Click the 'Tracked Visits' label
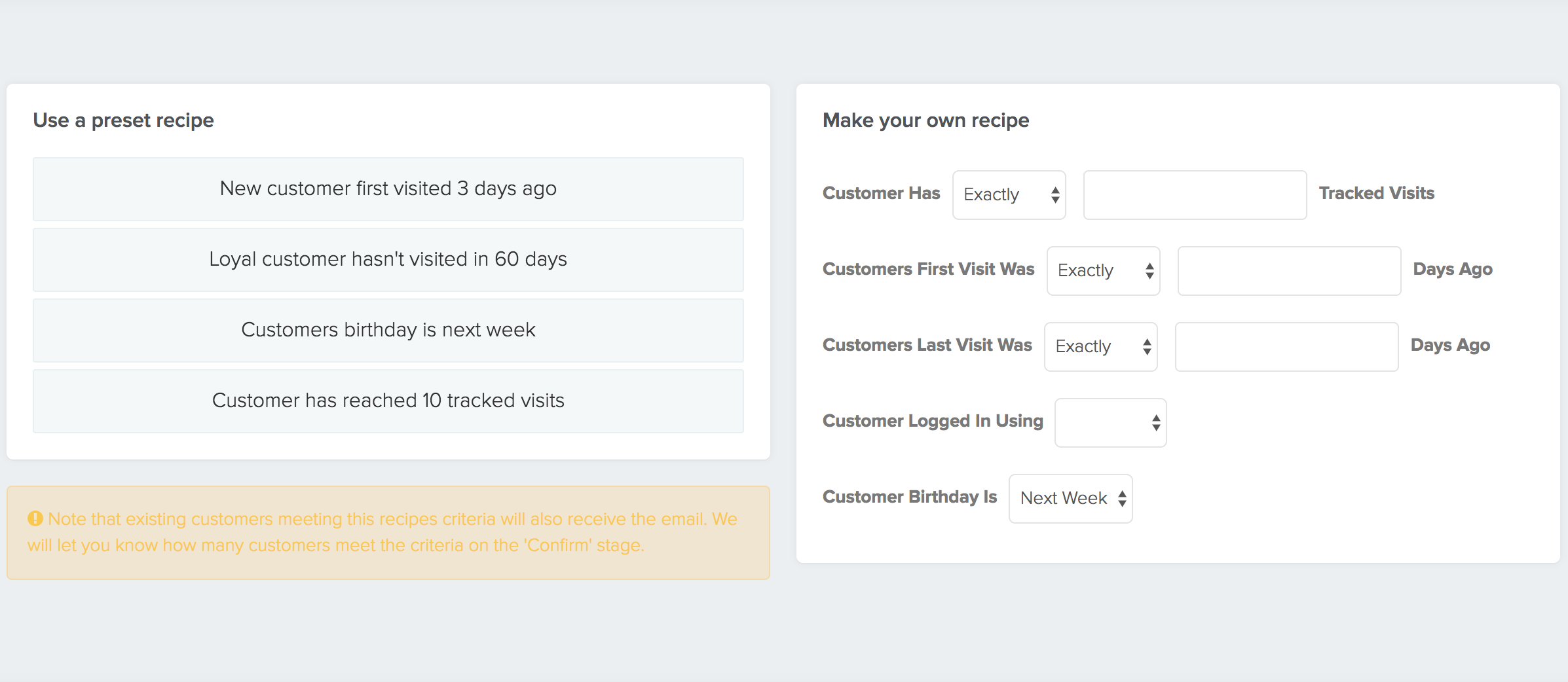Viewport: 1568px width, 682px height. pyautogui.click(x=1376, y=193)
